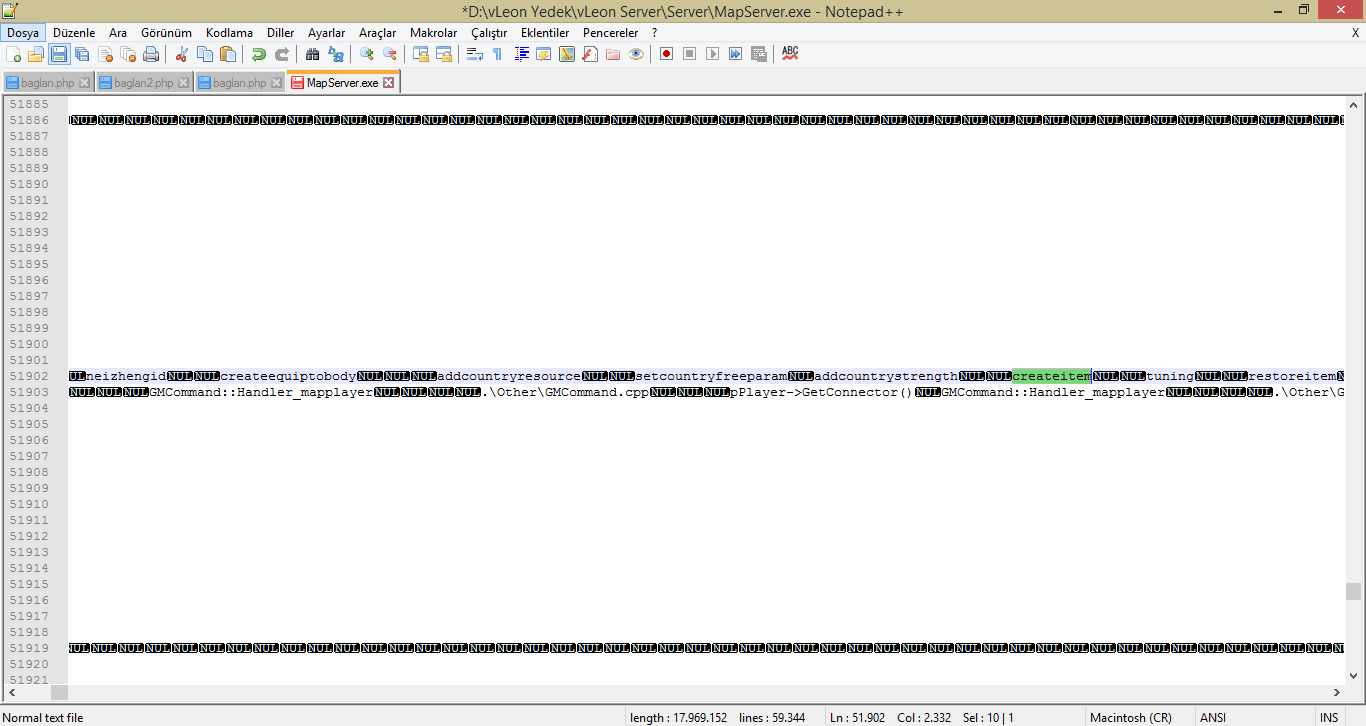Click the Paste toolbar icon
Image resolution: width=1366 pixels, height=726 pixels.
point(228,54)
